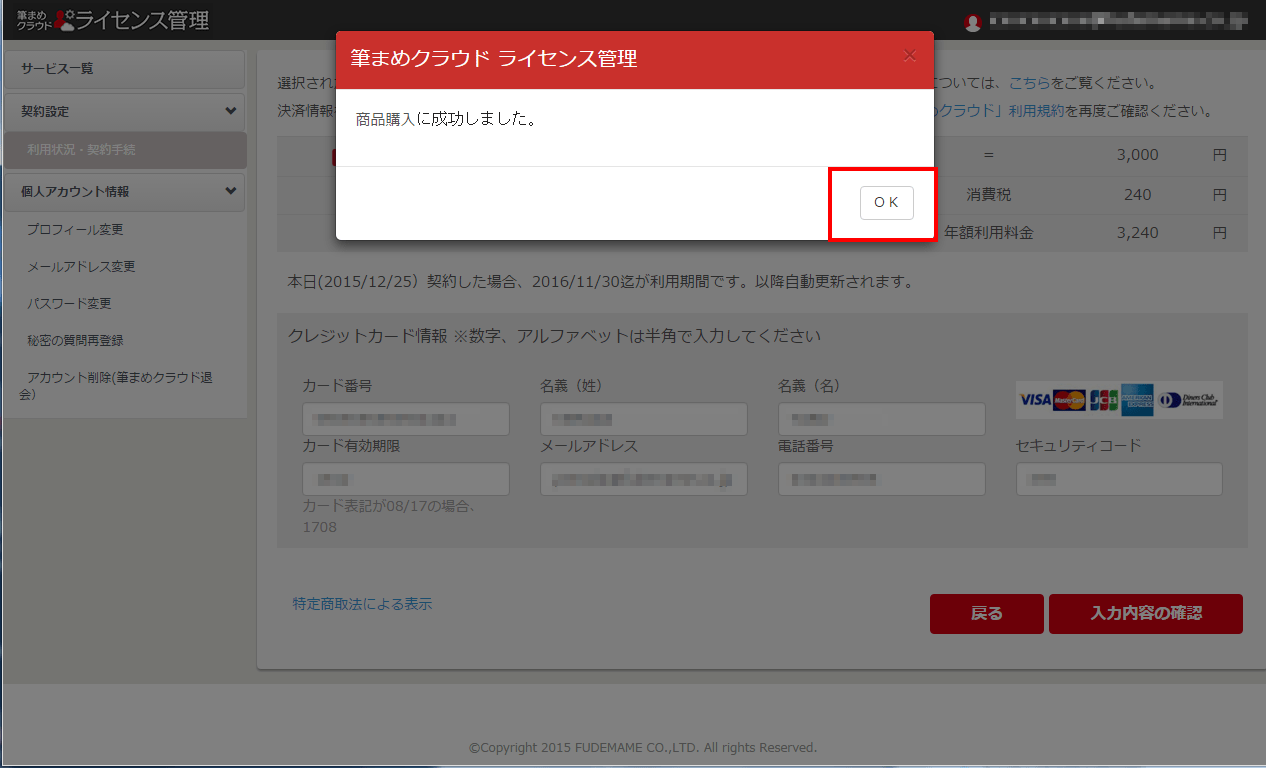Click the 戻る button

[x=986, y=614]
